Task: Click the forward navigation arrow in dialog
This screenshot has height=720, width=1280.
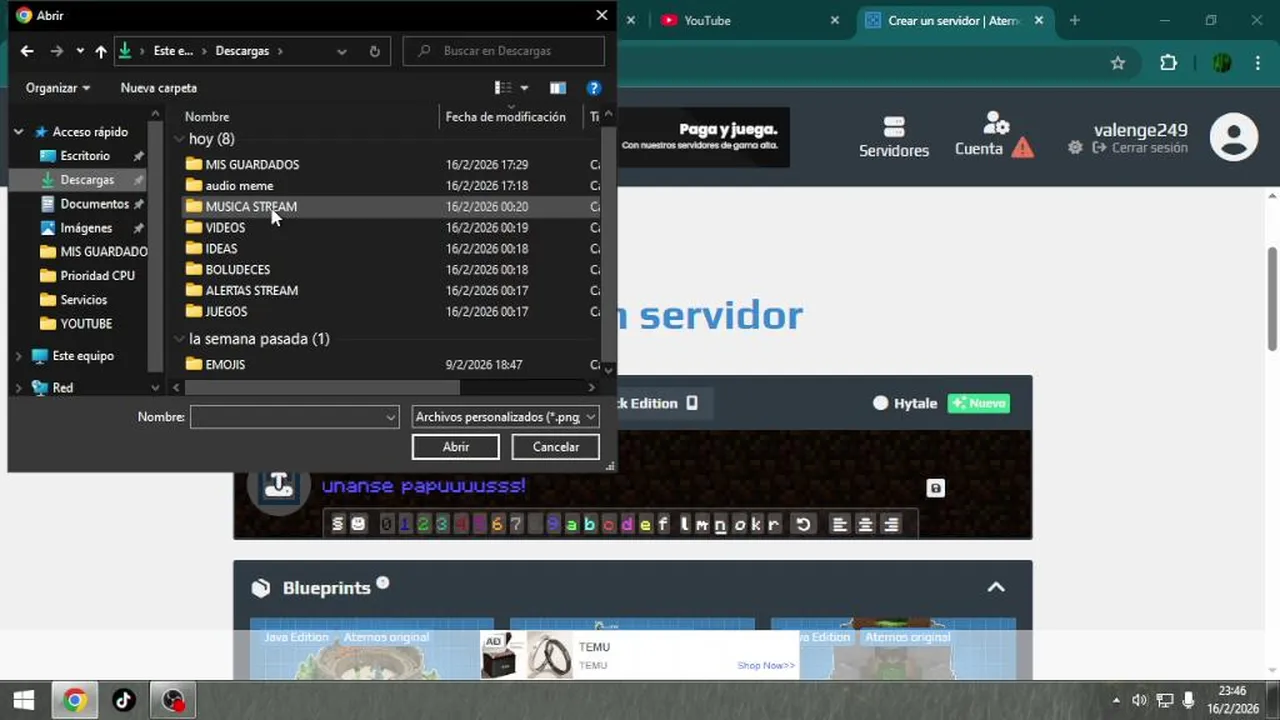Action: click(x=57, y=51)
